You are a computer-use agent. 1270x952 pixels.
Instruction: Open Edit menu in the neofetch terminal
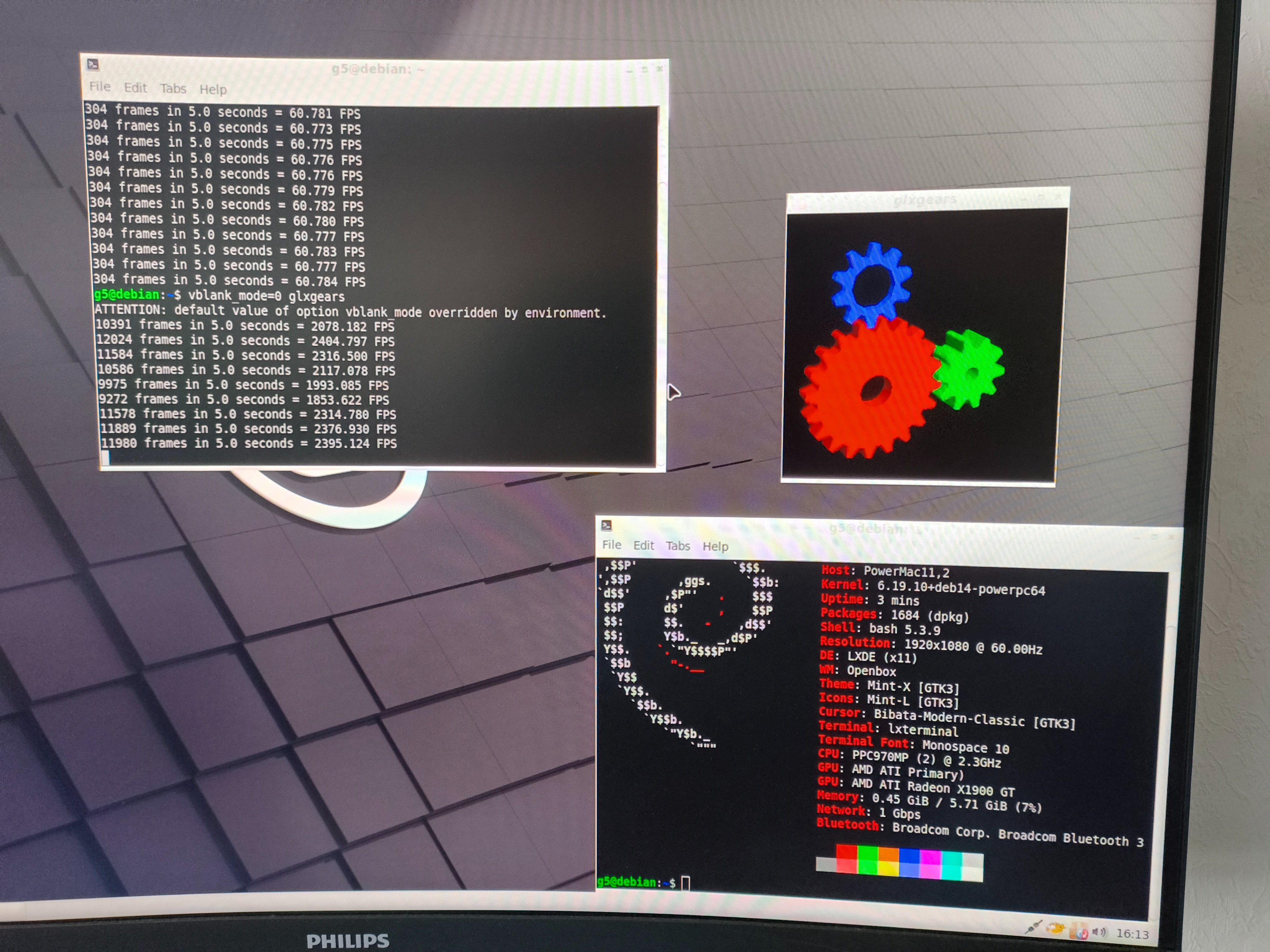coord(644,545)
